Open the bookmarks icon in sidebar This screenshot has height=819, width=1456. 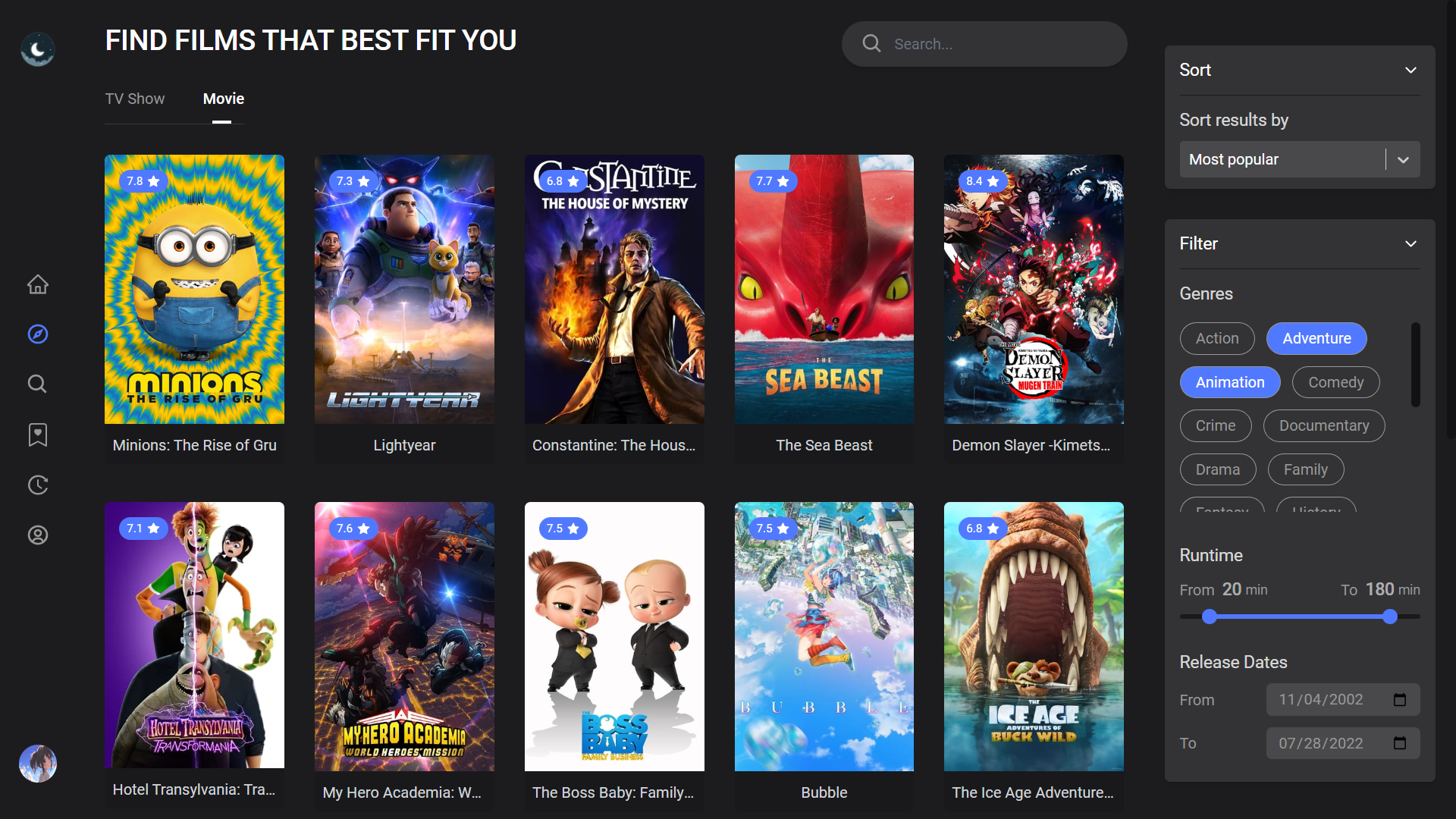pos(38,435)
